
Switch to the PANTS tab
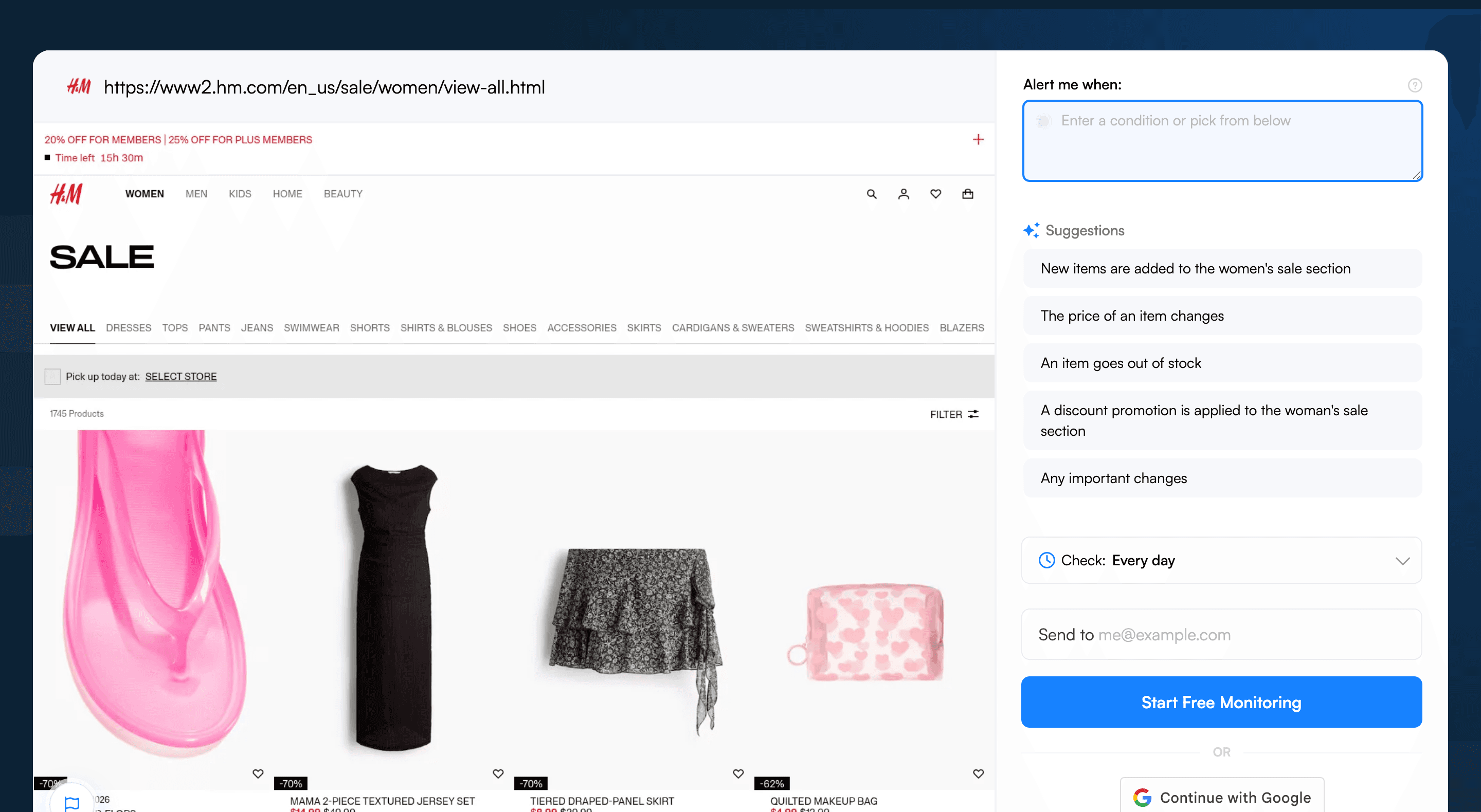click(x=214, y=328)
